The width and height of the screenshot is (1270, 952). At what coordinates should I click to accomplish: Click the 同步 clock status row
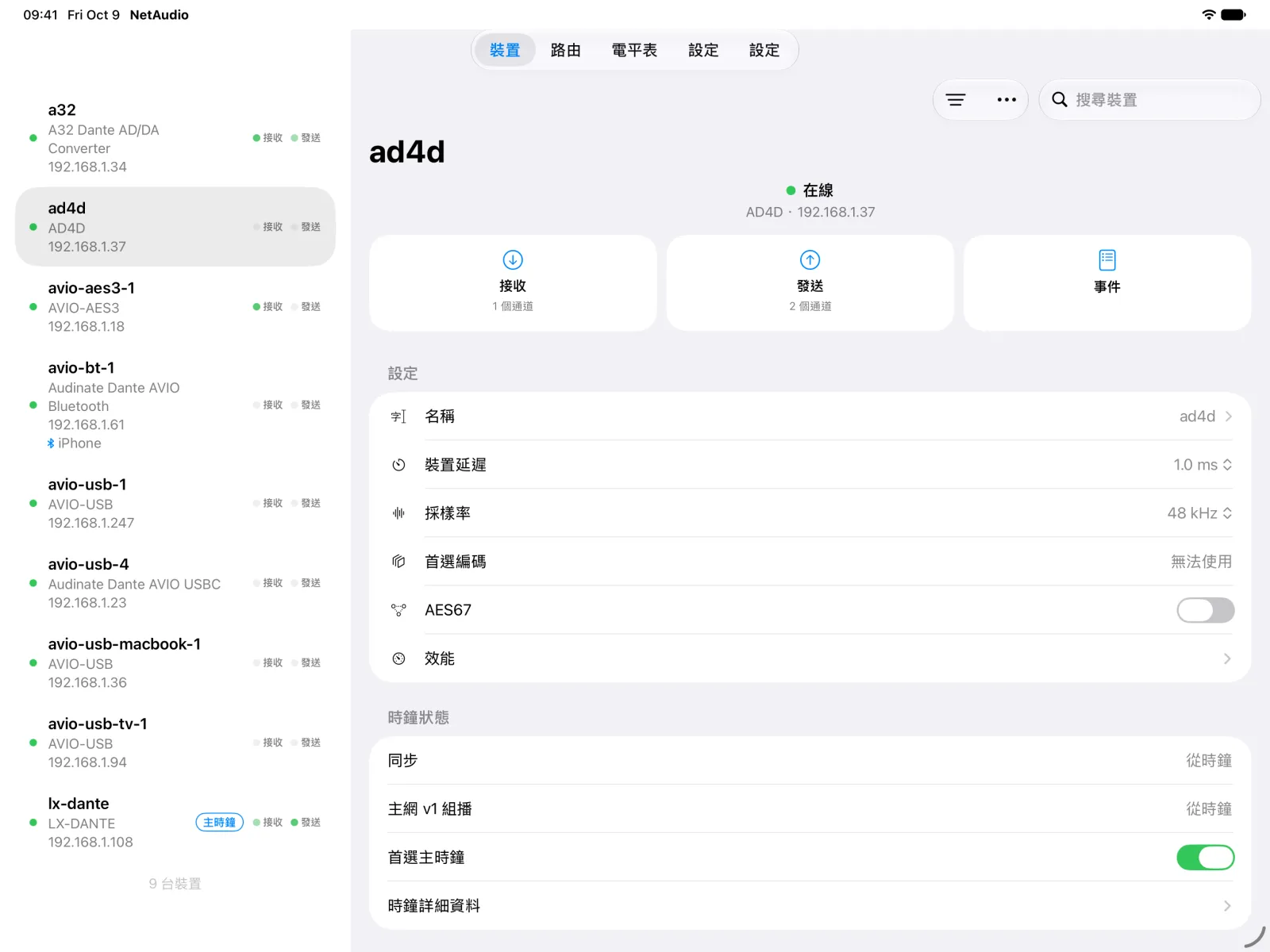coord(810,761)
